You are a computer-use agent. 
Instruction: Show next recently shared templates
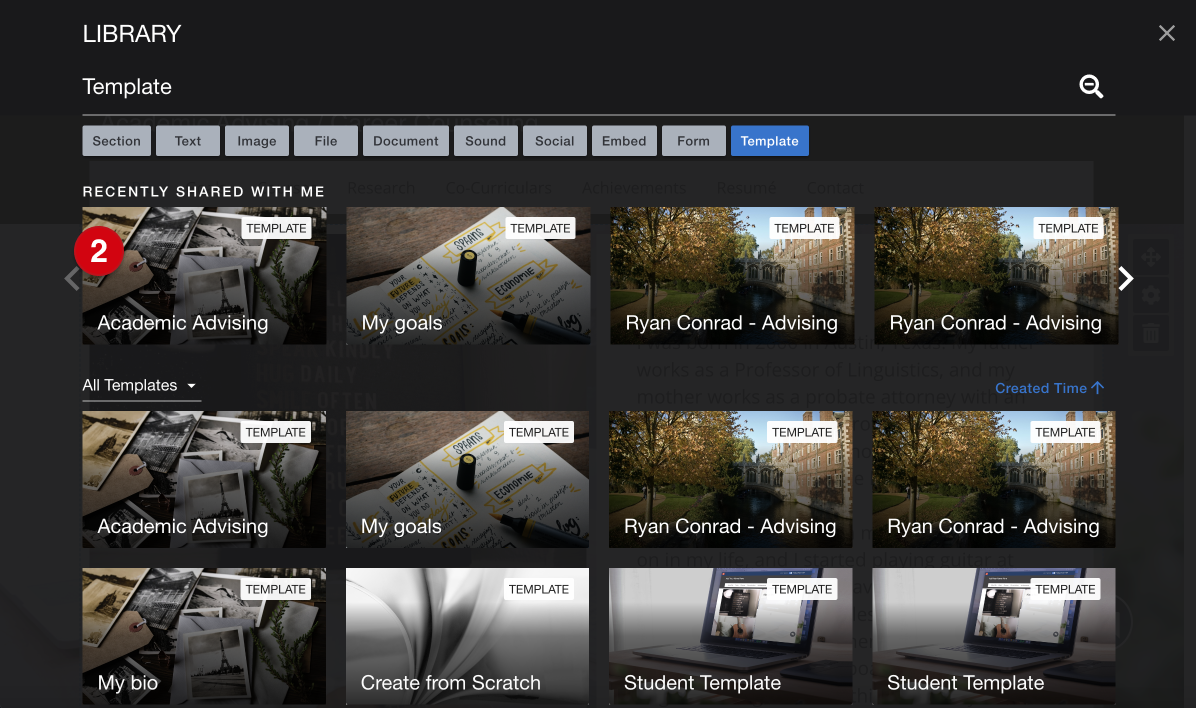tap(1126, 279)
